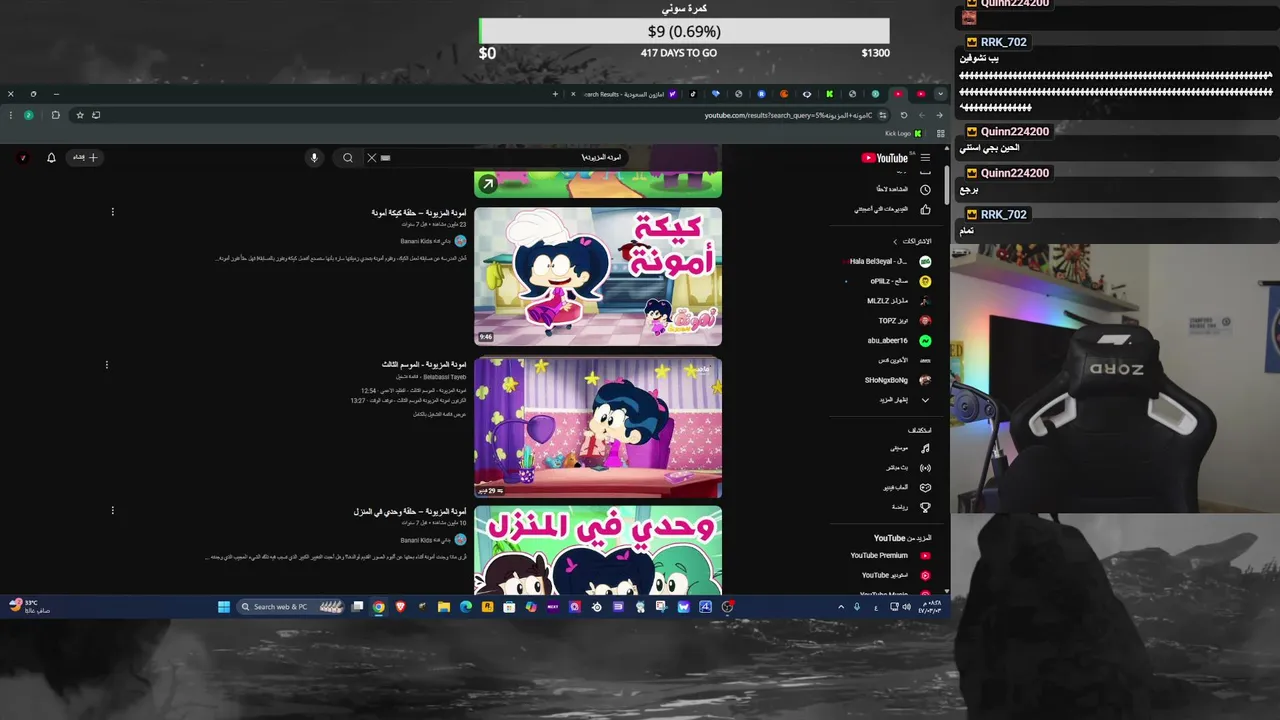Open options menu for alone-at-home video
This screenshot has width=1280, height=720.
pyautogui.click(x=112, y=510)
